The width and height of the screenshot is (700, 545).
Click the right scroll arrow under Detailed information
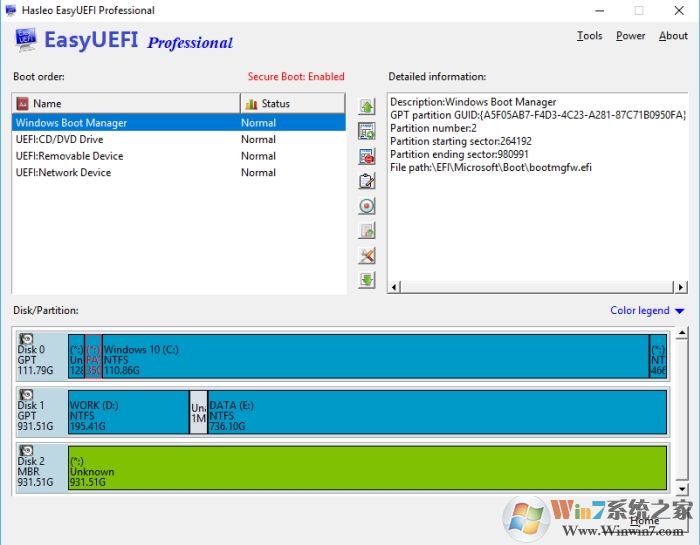(x=680, y=287)
